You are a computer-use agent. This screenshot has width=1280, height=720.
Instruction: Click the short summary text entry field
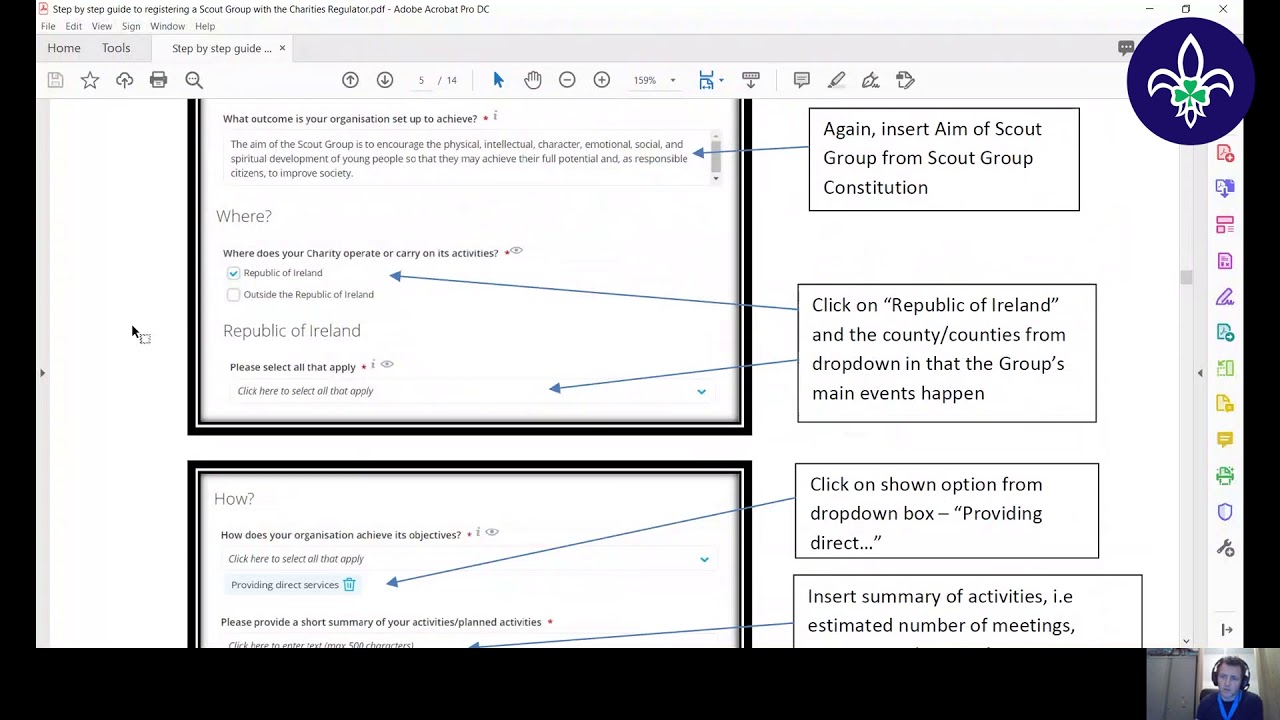(x=468, y=643)
